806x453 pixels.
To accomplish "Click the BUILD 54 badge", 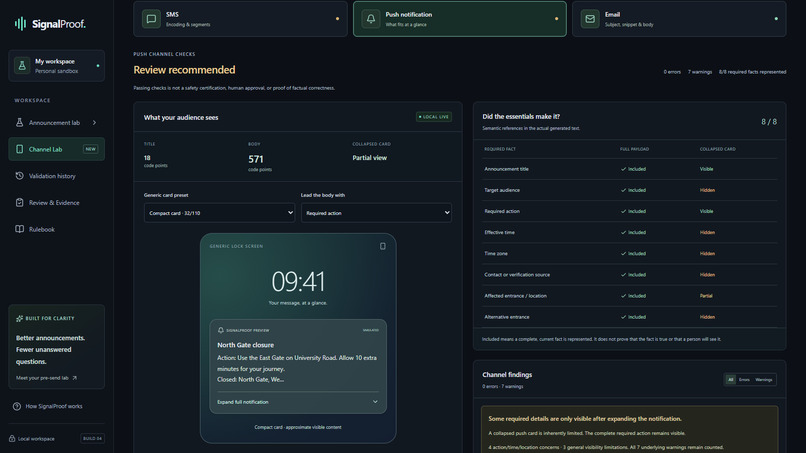I will [93, 439].
